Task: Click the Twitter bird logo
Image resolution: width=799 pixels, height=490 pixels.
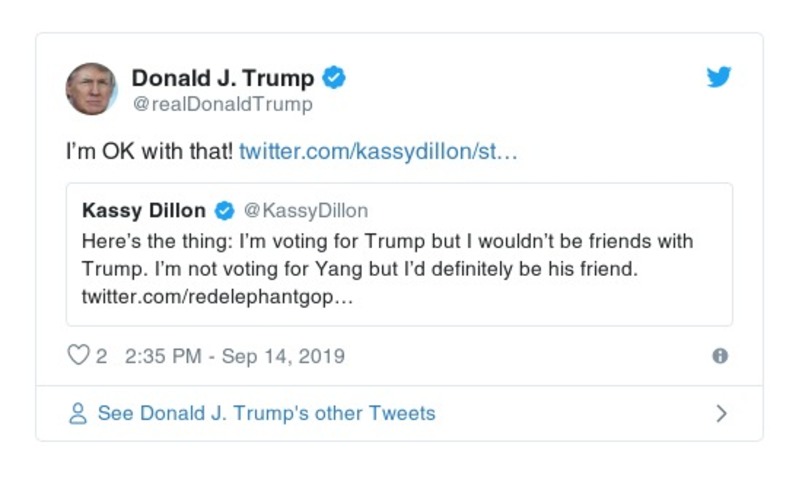Action: (719, 77)
